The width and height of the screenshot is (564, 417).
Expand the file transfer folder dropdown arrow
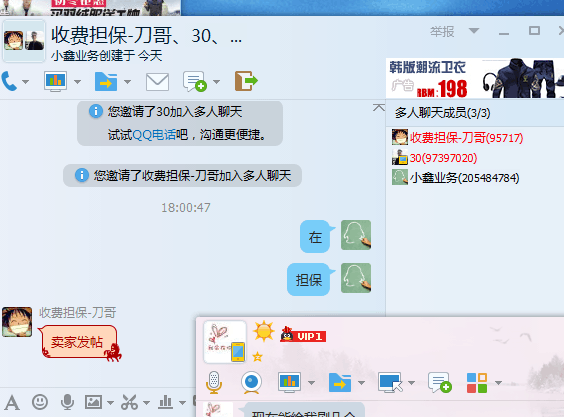coord(127,82)
